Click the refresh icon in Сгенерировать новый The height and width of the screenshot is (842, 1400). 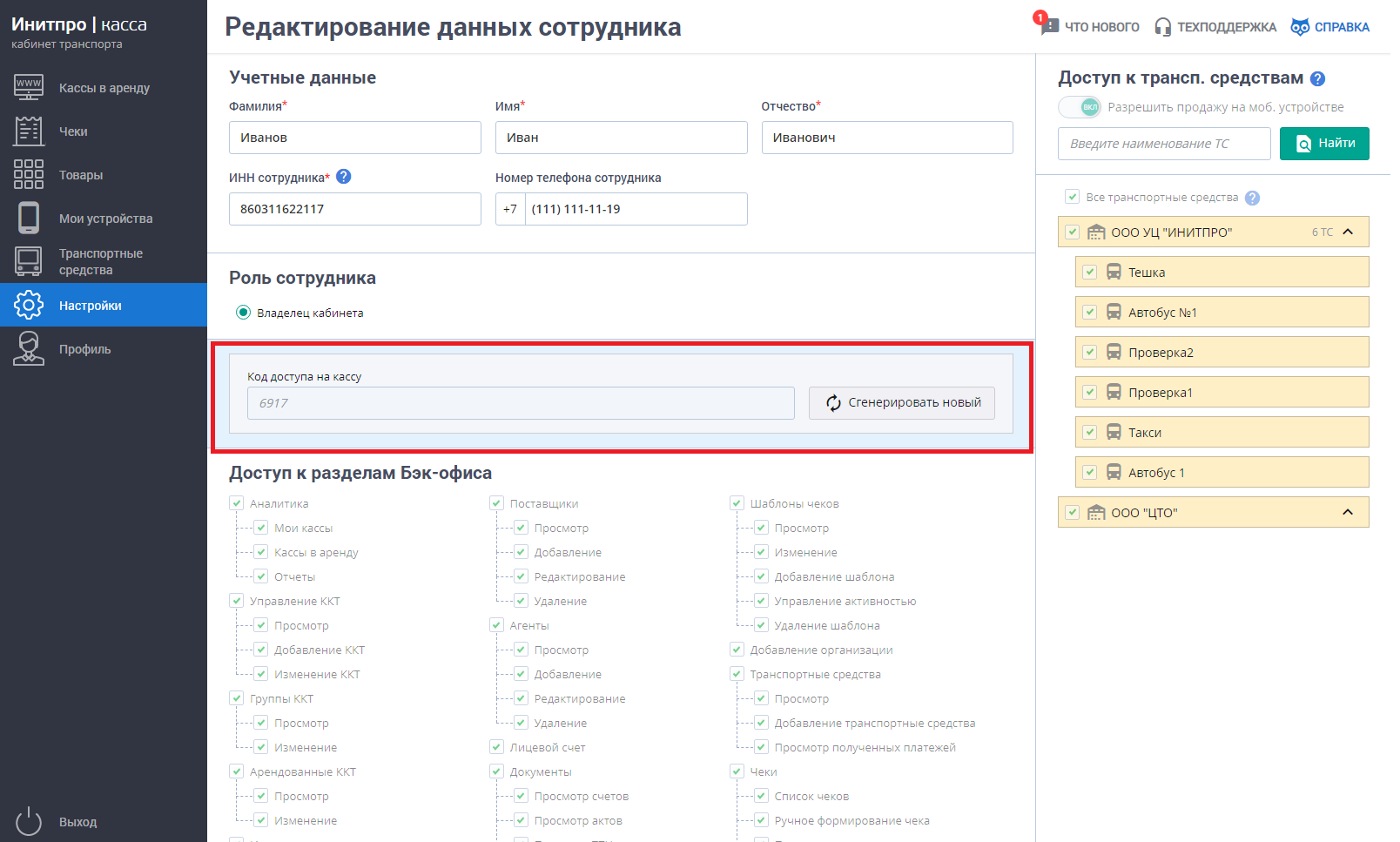(833, 402)
